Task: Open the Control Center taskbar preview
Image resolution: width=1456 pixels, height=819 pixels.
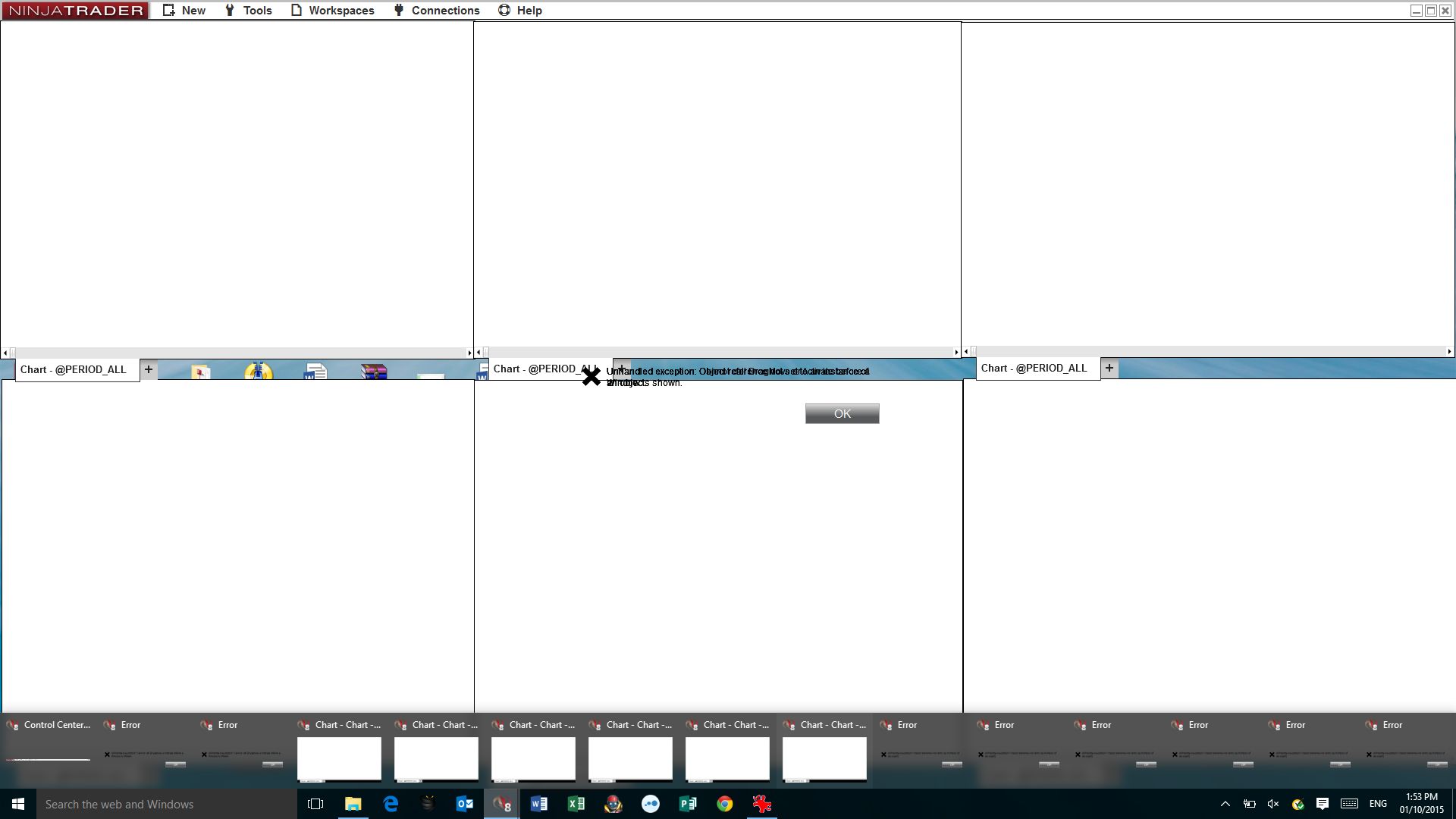Action: point(49,749)
